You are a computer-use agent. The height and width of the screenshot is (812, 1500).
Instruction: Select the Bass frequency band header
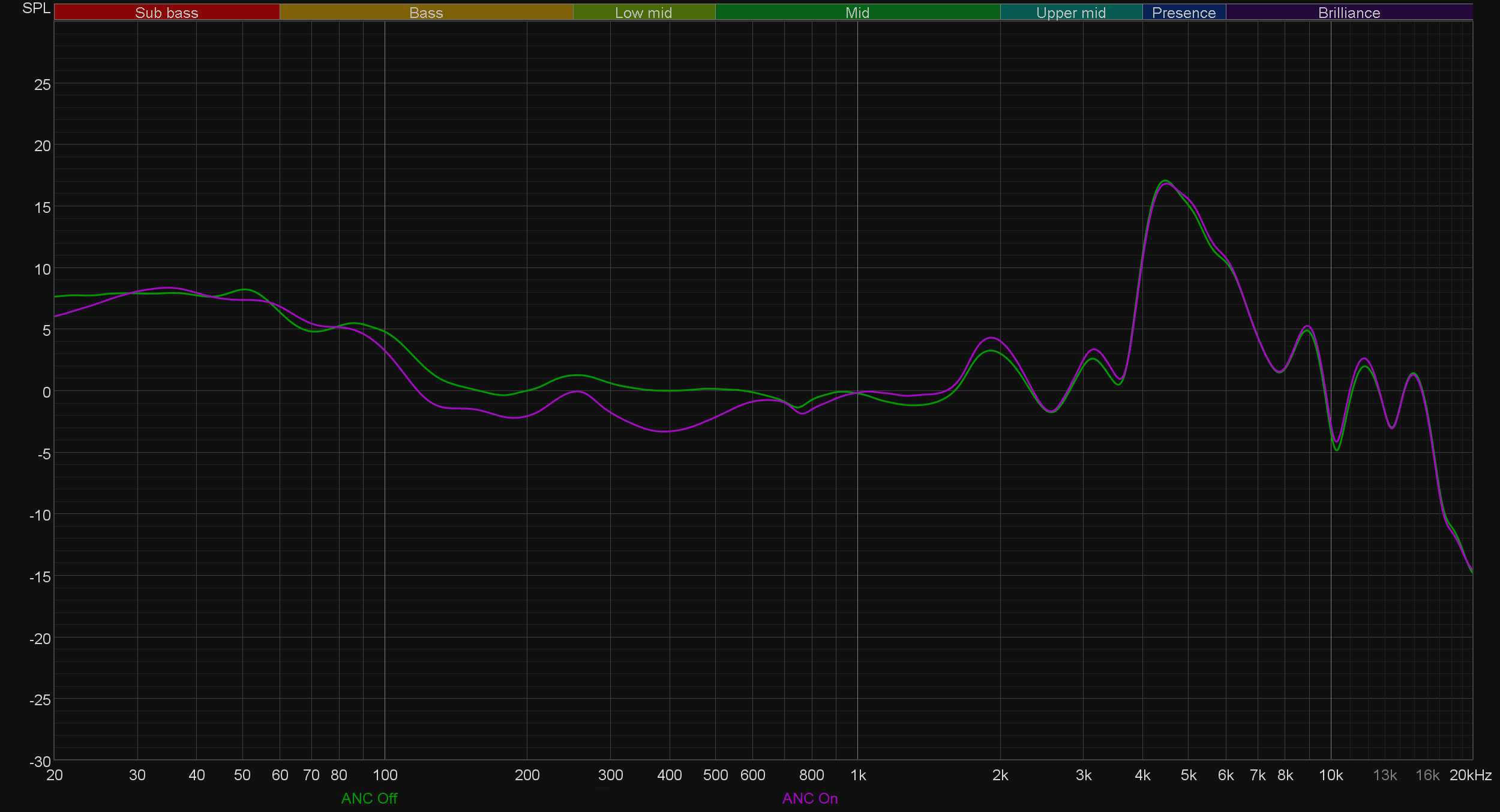coord(426,13)
